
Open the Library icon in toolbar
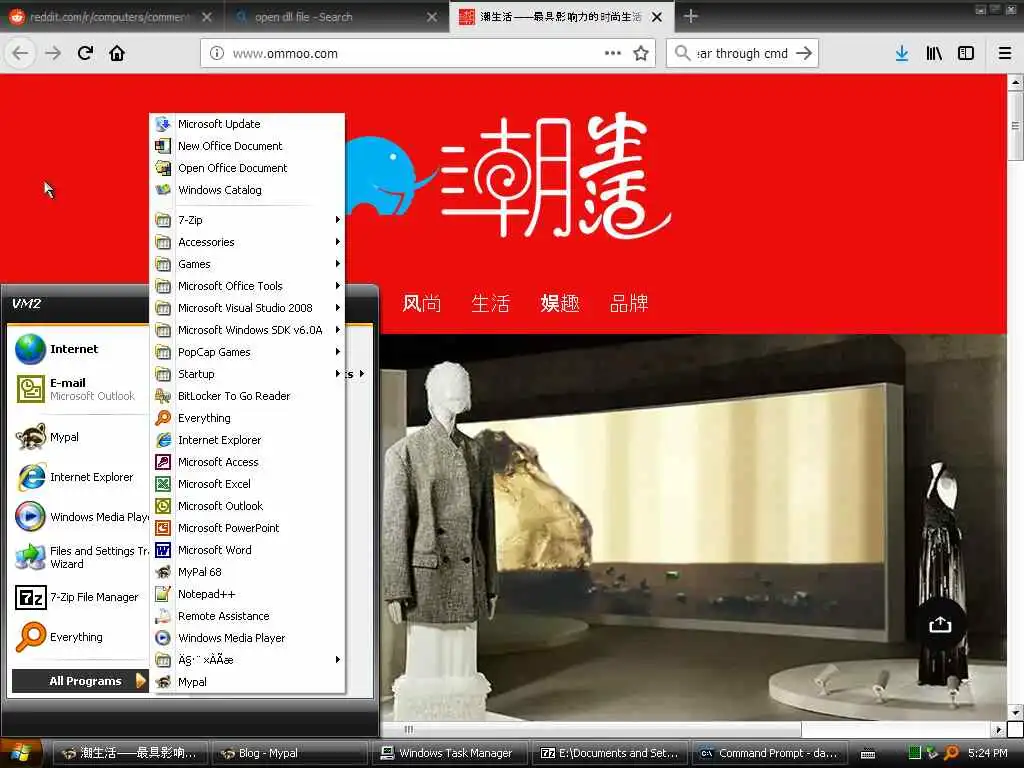[934, 53]
